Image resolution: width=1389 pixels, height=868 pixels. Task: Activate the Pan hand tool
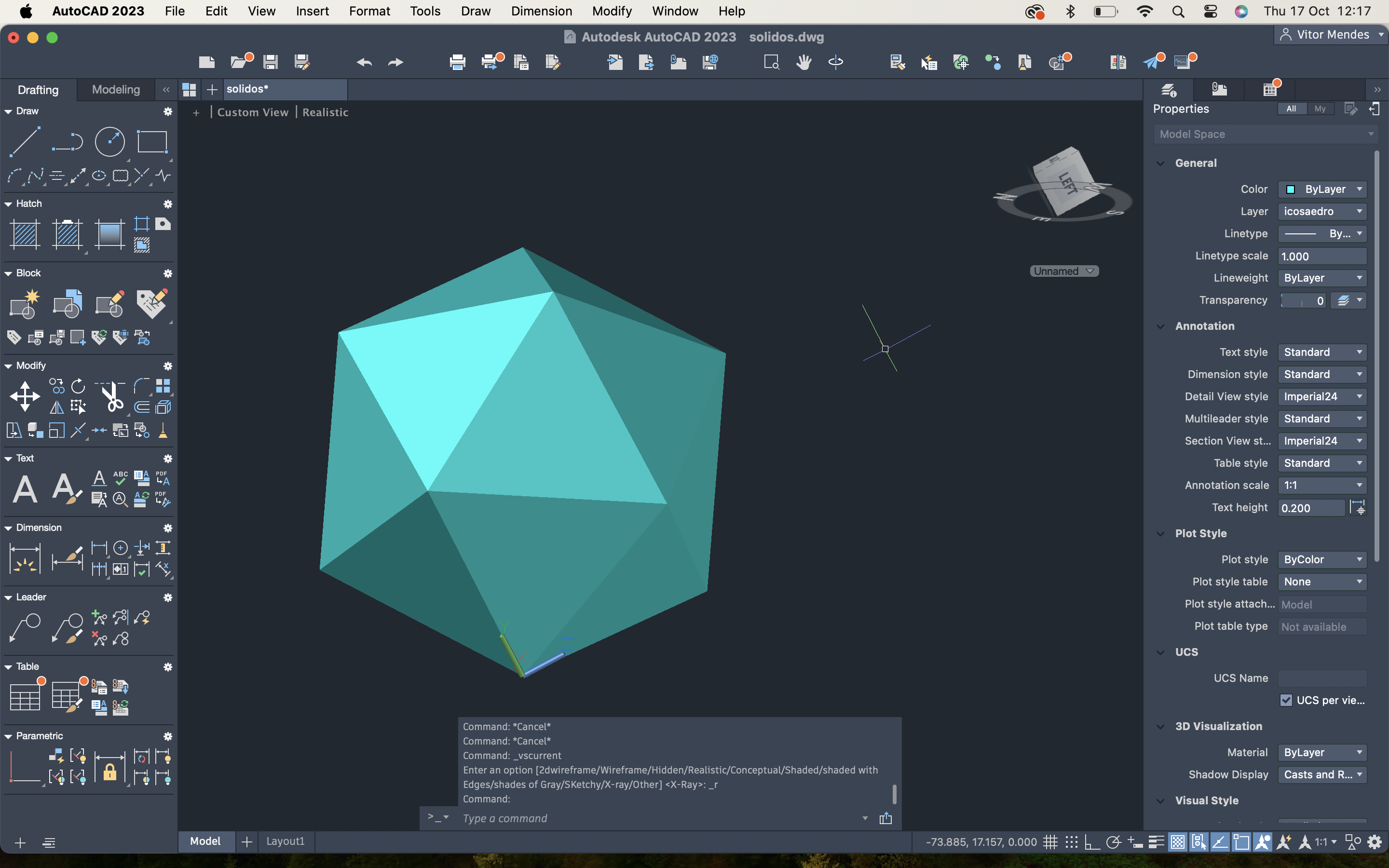(x=803, y=62)
